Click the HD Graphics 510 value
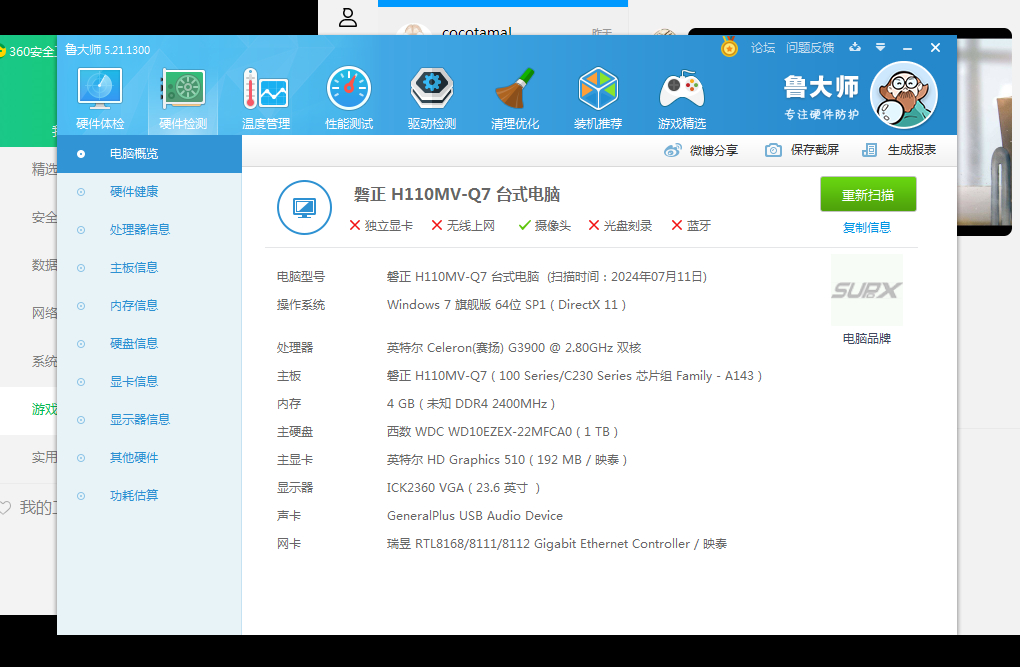Viewport: 1020px width, 667px height. (x=507, y=459)
